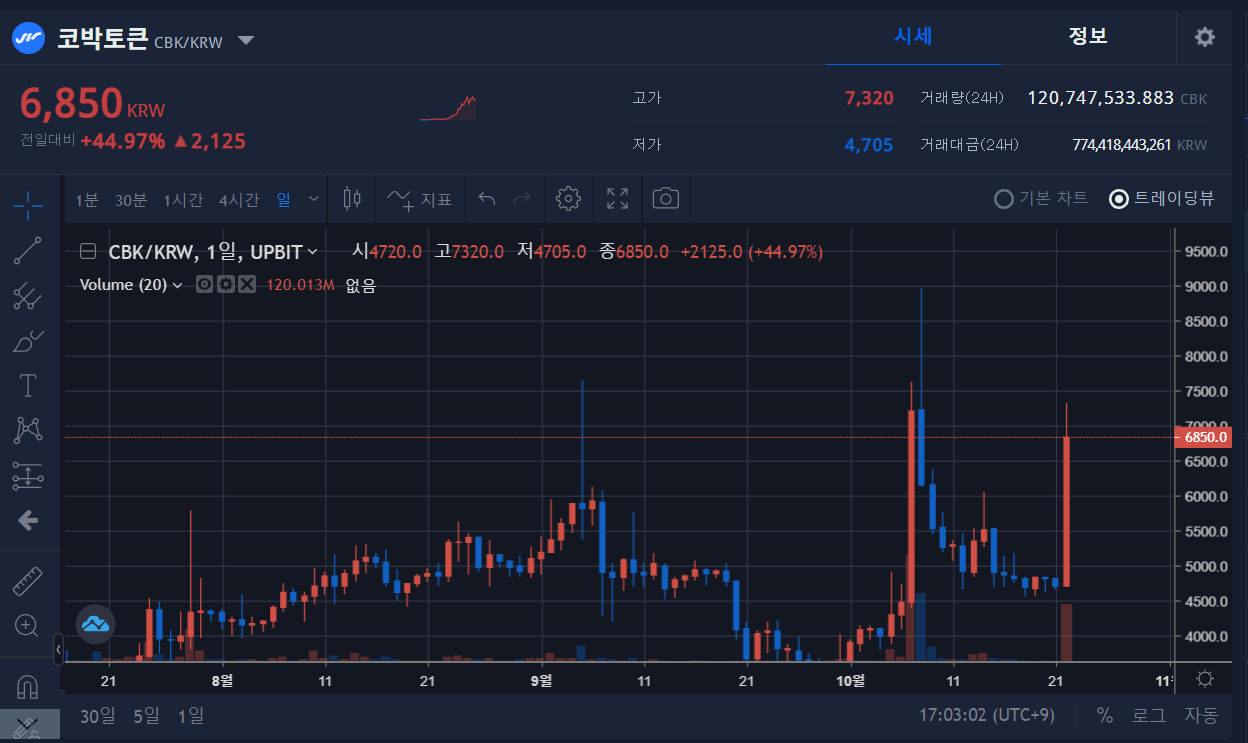The width and height of the screenshot is (1248, 743).
Task: Select the 30분 interval
Action: pos(131,200)
